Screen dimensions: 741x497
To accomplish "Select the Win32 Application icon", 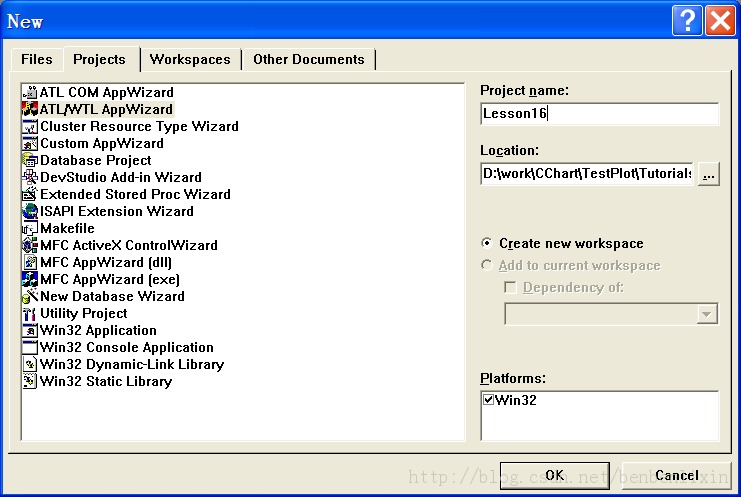I will [x=30, y=330].
